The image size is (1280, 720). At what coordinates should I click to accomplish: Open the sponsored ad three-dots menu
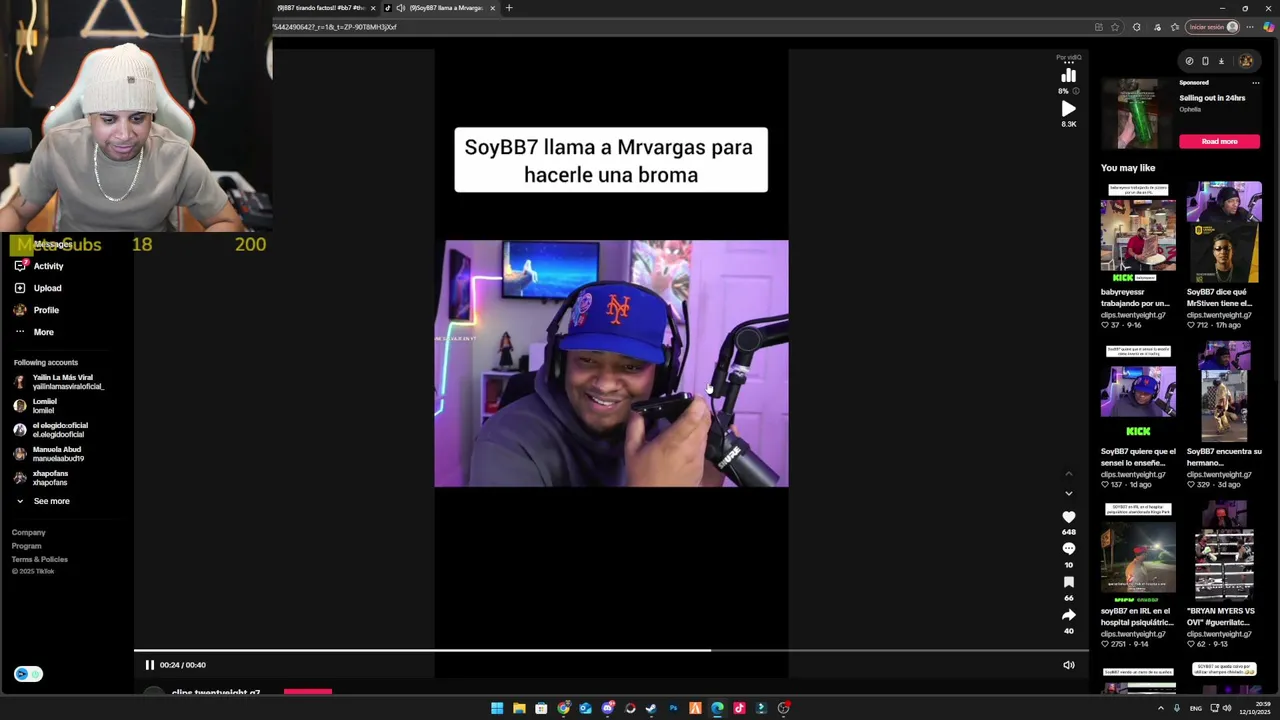[1256, 83]
